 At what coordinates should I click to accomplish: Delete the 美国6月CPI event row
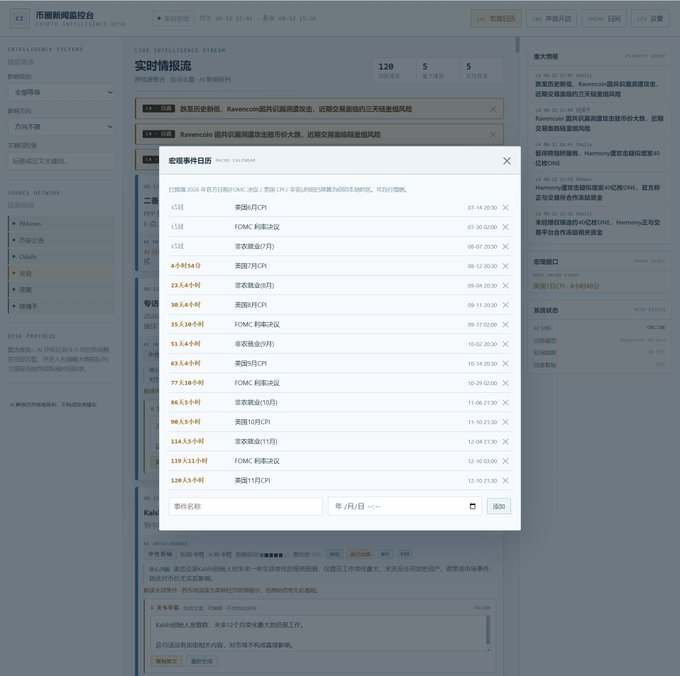506,208
